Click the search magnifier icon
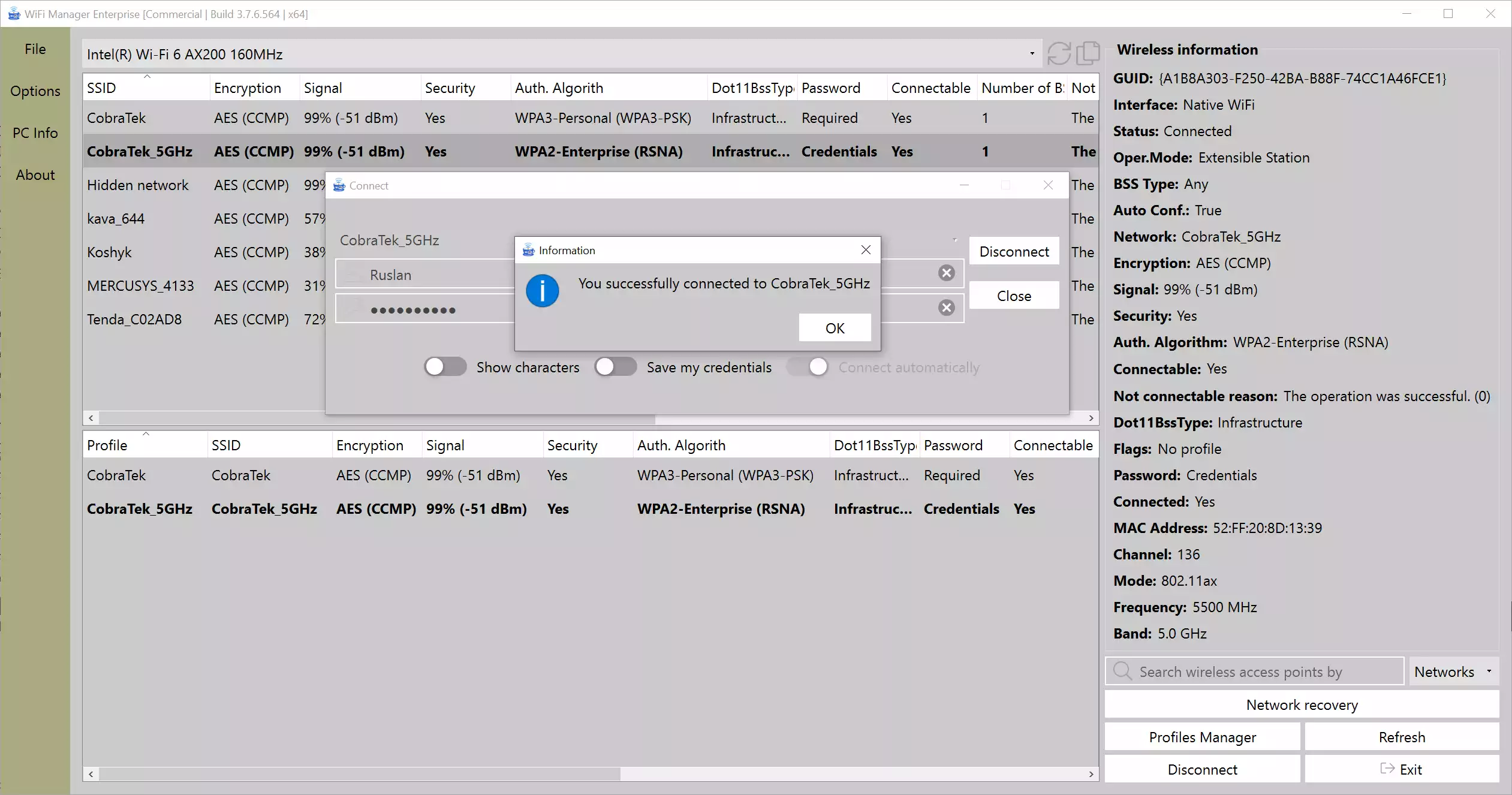Screen dimensions: 1512x795 (x=1122, y=671)
